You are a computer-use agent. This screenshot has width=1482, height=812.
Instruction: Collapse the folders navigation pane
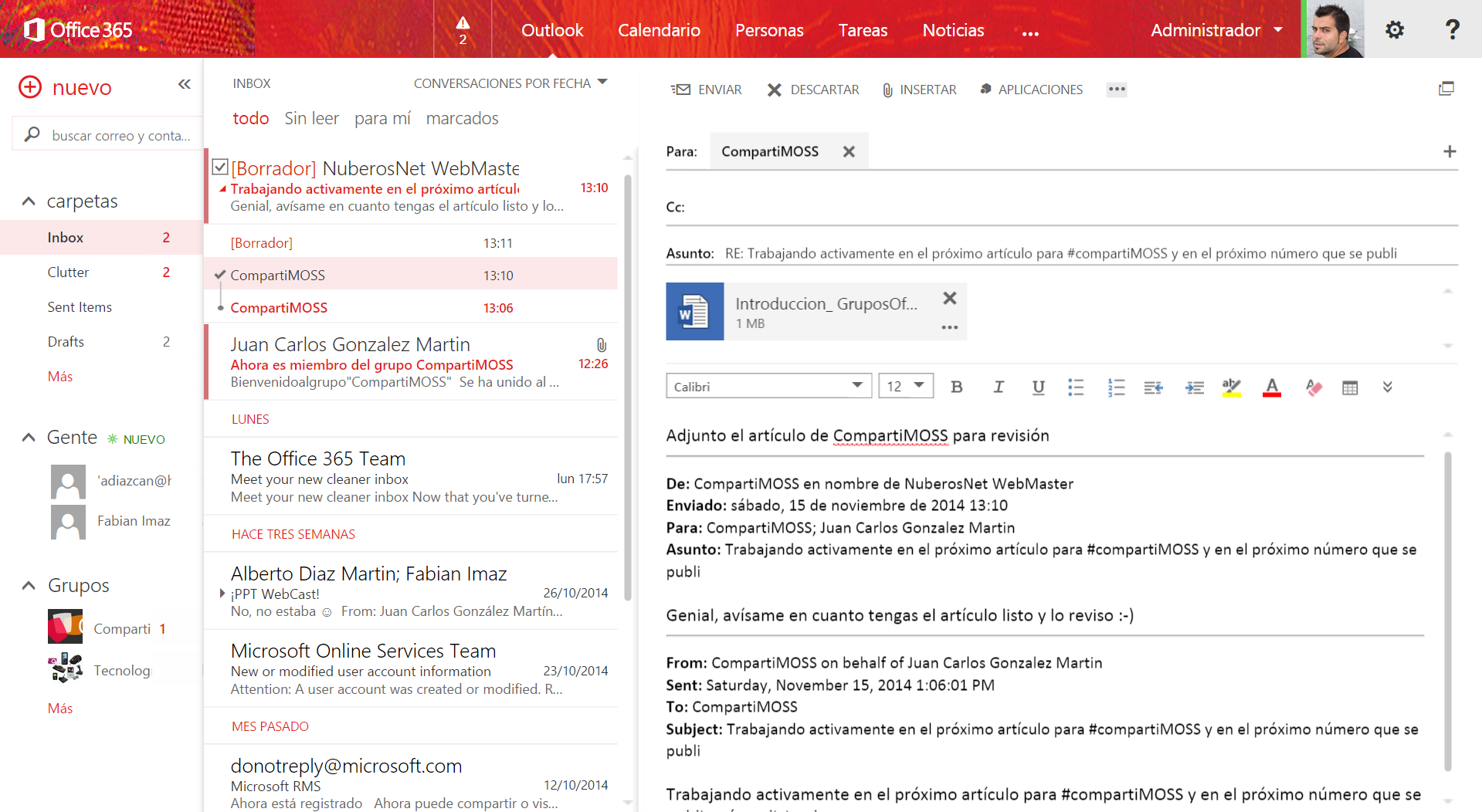click(x=184, y=85)
